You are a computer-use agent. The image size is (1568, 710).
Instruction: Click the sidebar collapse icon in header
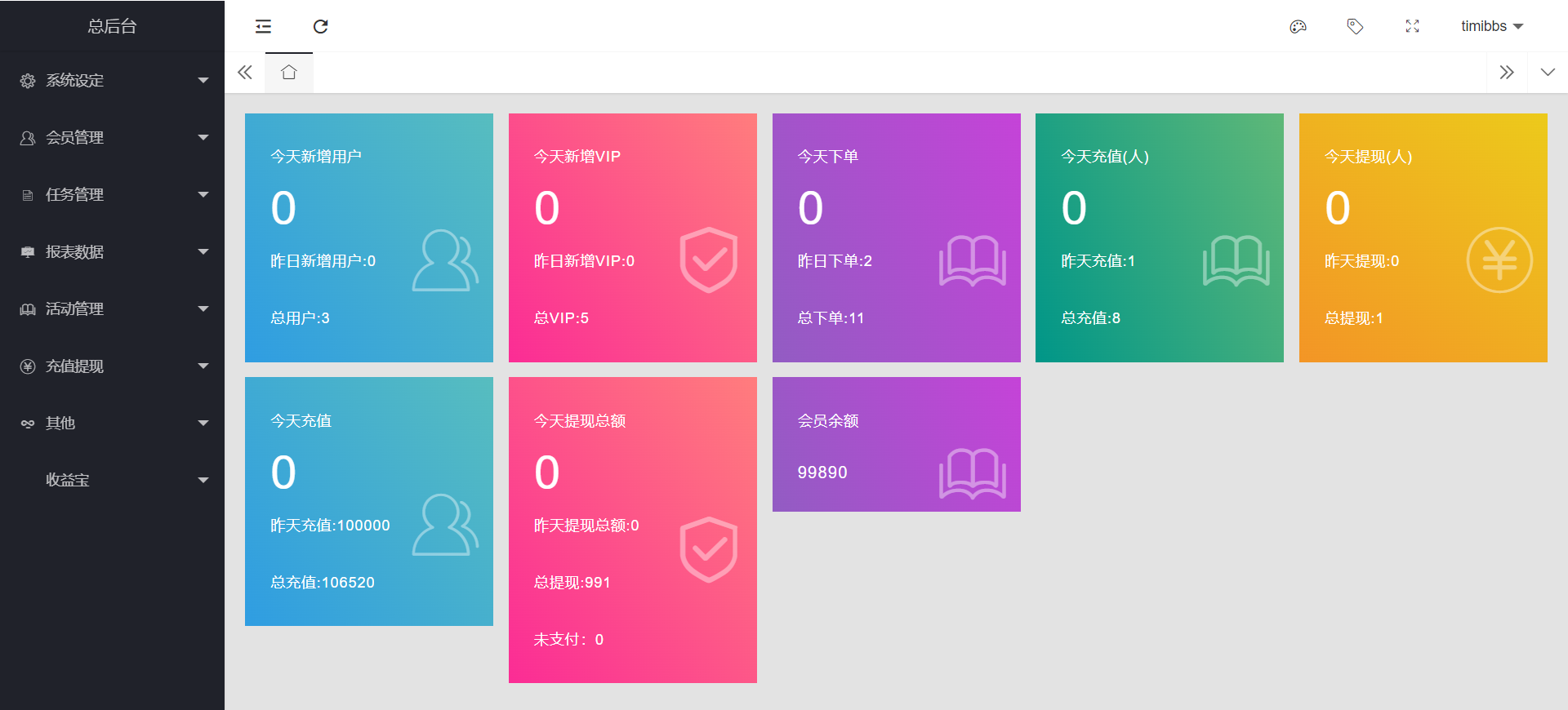(263, 27)
